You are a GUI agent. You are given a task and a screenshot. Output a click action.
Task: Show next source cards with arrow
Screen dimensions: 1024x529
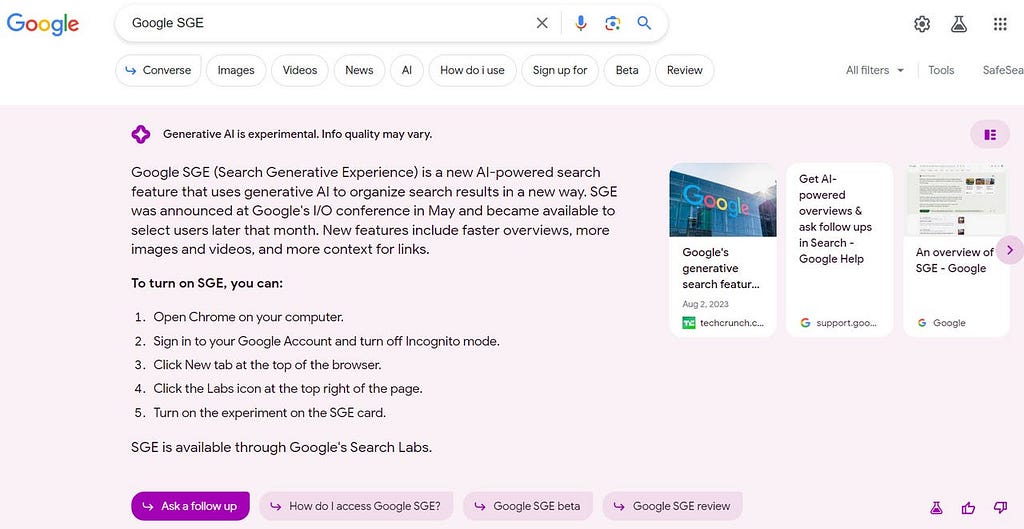tap(1010, 250)
